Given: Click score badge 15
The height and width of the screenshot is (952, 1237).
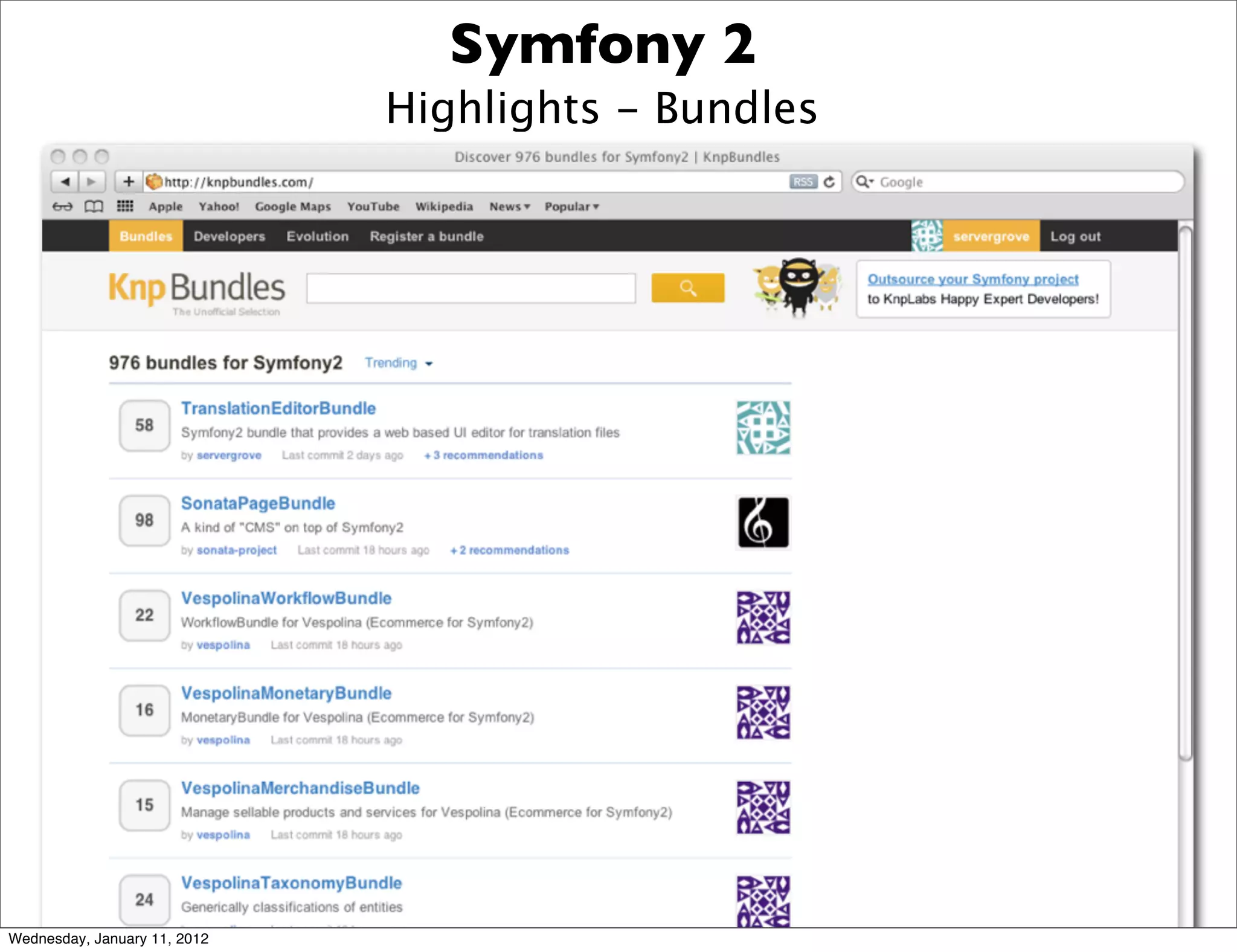Looking at the screenshot, I should (144, 805).
